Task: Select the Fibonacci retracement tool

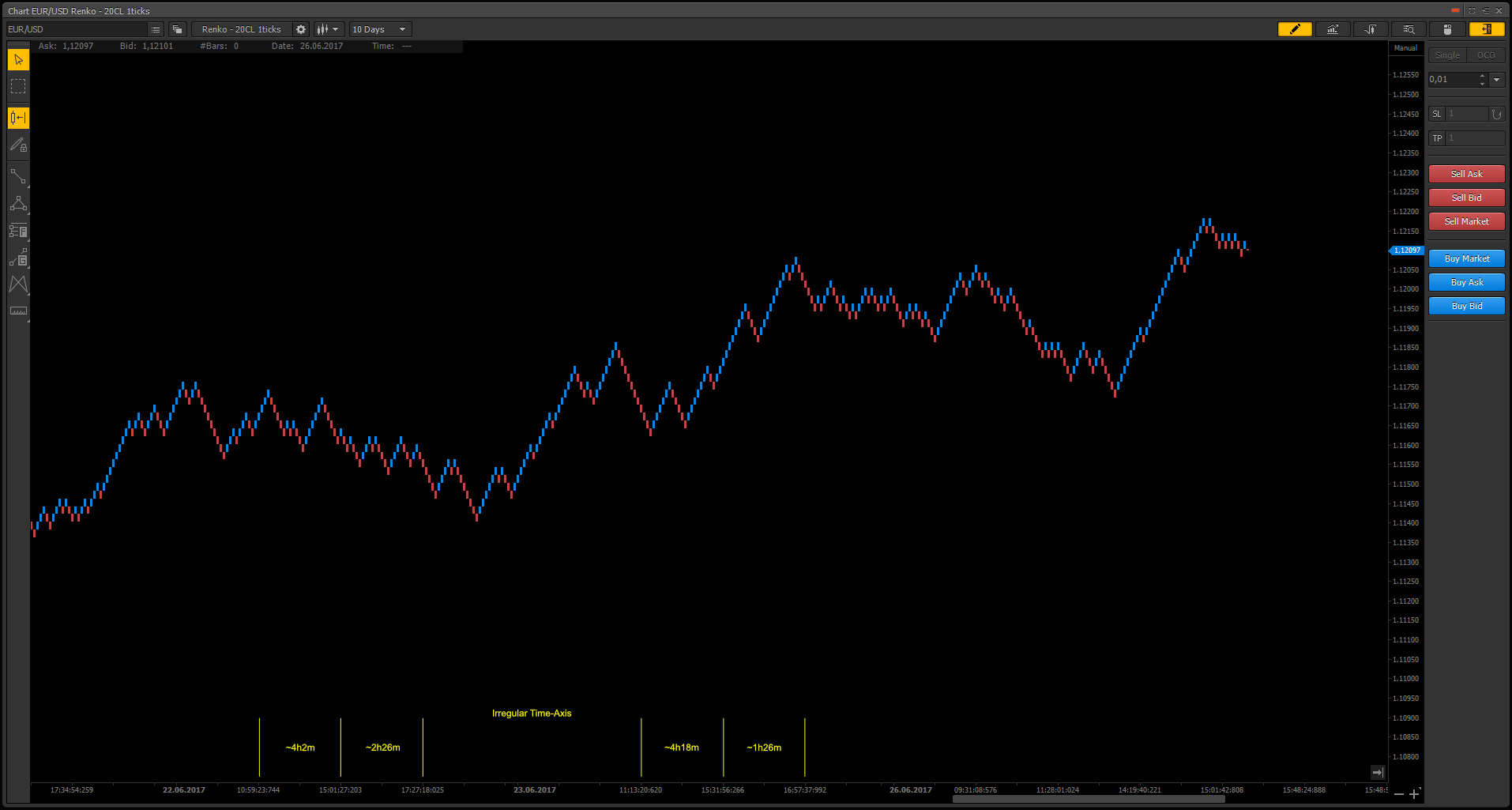Action: click(x=18, y=231)
